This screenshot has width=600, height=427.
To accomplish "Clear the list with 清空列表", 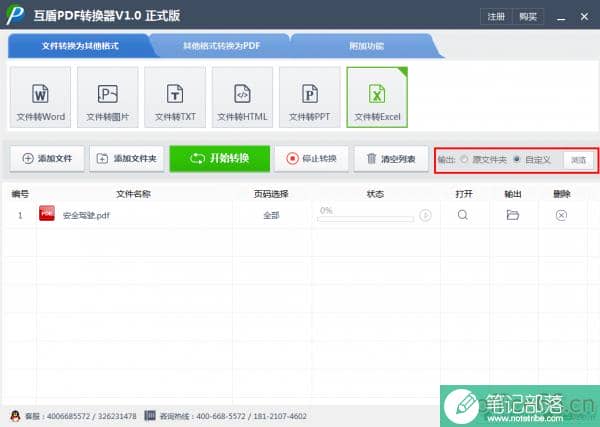I will tap(391, 158).
